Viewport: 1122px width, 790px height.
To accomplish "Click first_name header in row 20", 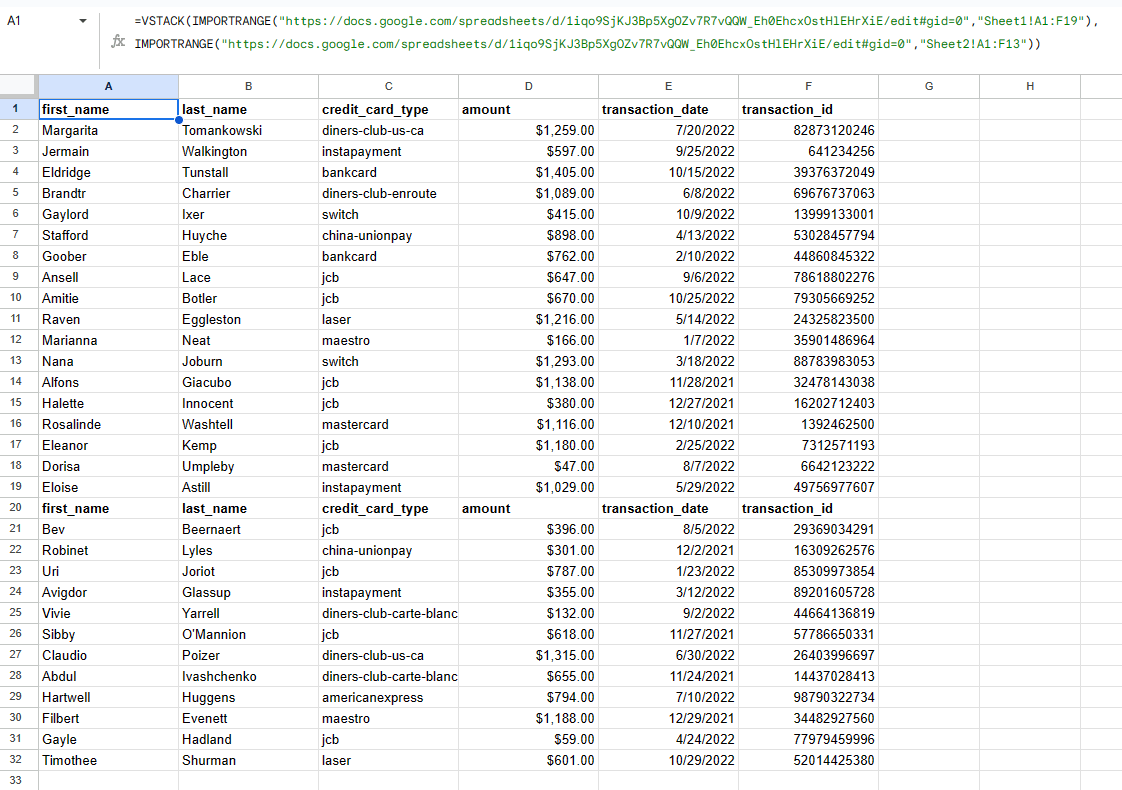I will 108,508.
